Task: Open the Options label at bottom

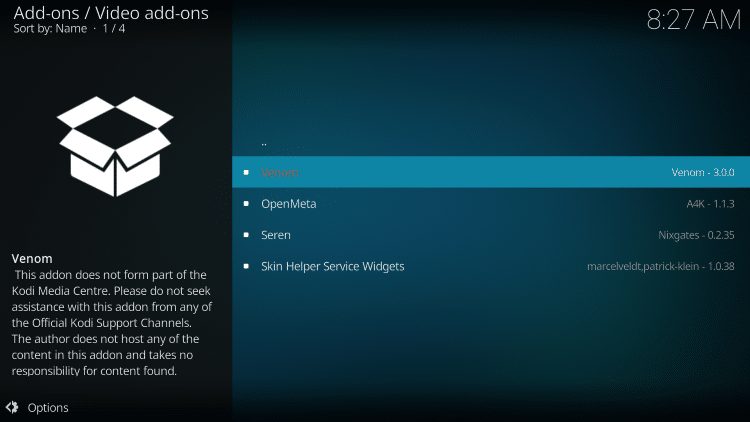Action: [48, 408]
